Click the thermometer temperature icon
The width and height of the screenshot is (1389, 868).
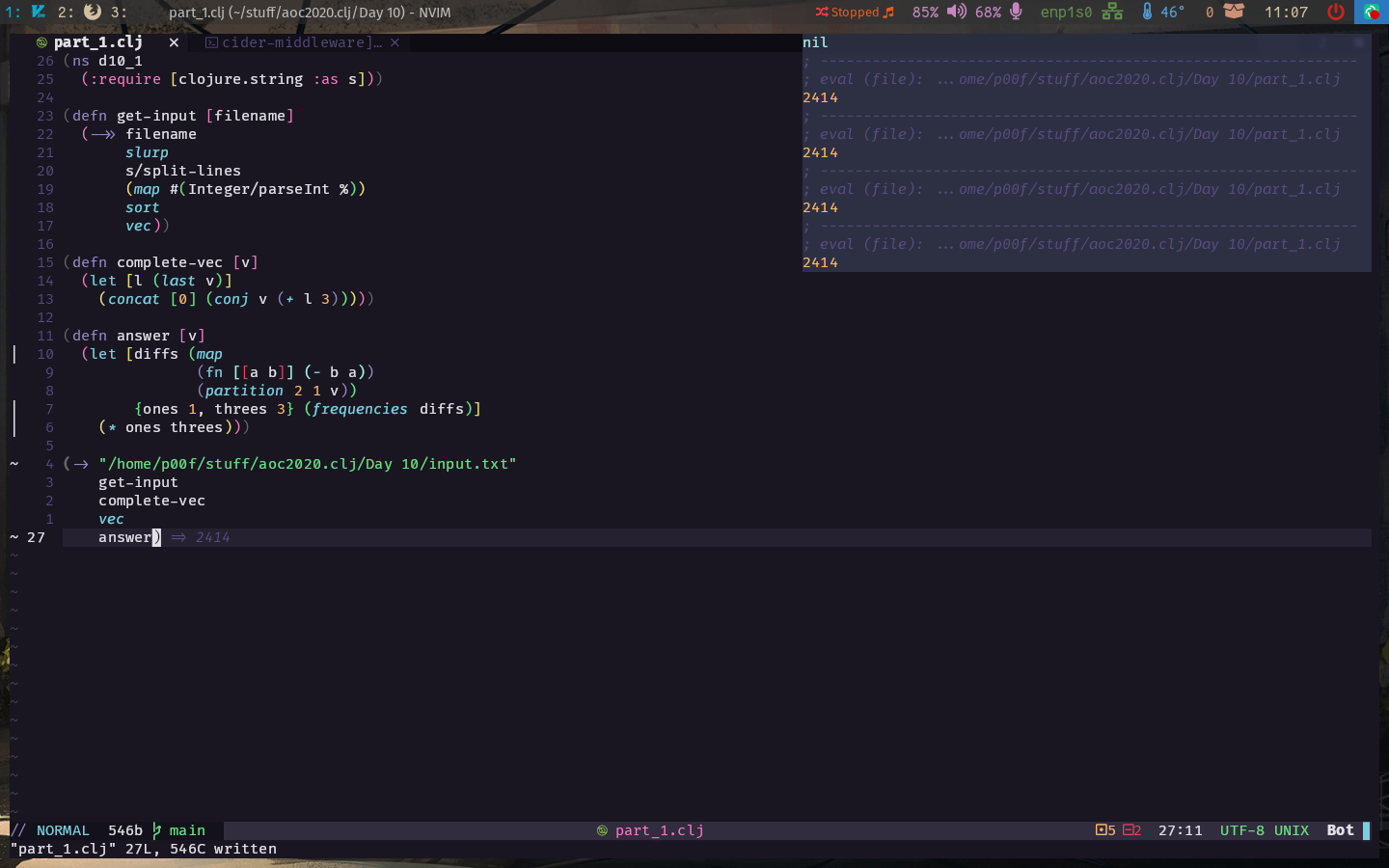1147,12
